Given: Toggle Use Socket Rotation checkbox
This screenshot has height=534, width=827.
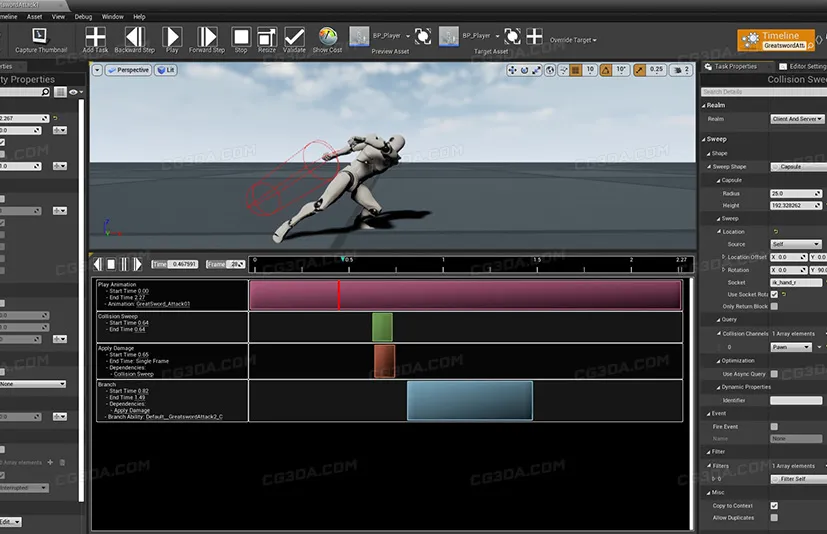Looking at the screenshot, I should pos(774,294).
